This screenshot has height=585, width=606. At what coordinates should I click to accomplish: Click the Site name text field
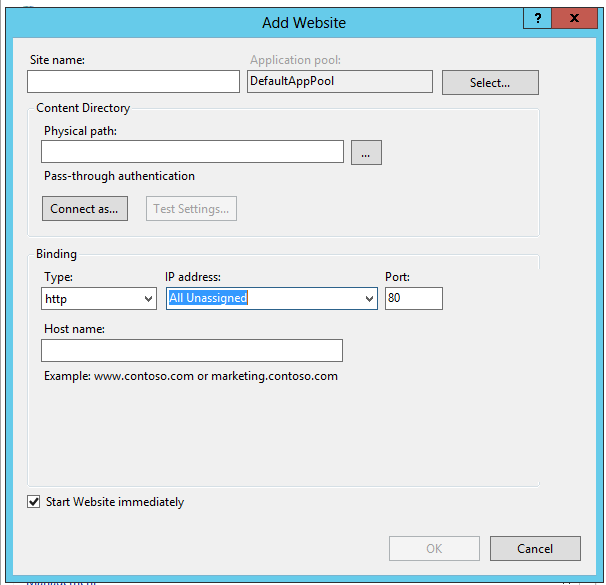point(134,82)
